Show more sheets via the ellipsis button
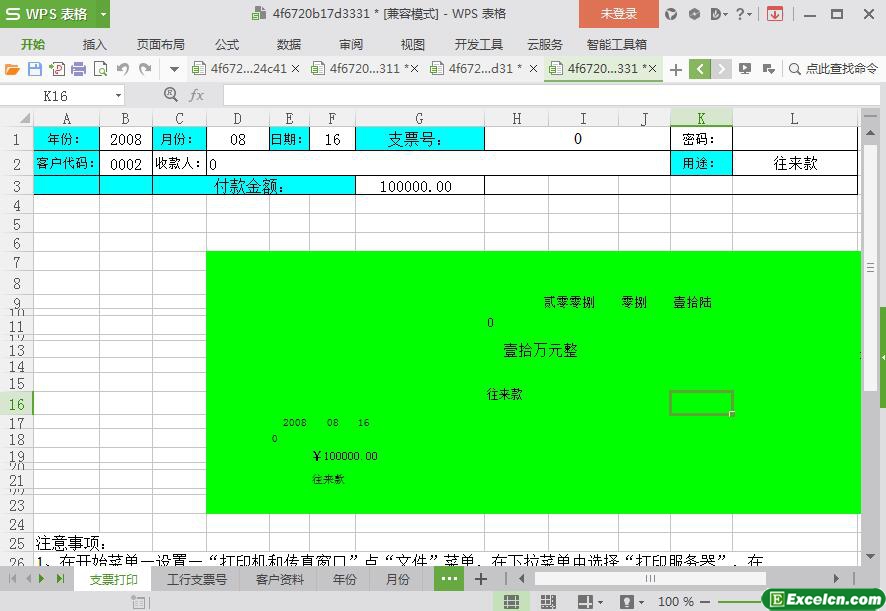886x611 pixels. (x=449, y=579)
